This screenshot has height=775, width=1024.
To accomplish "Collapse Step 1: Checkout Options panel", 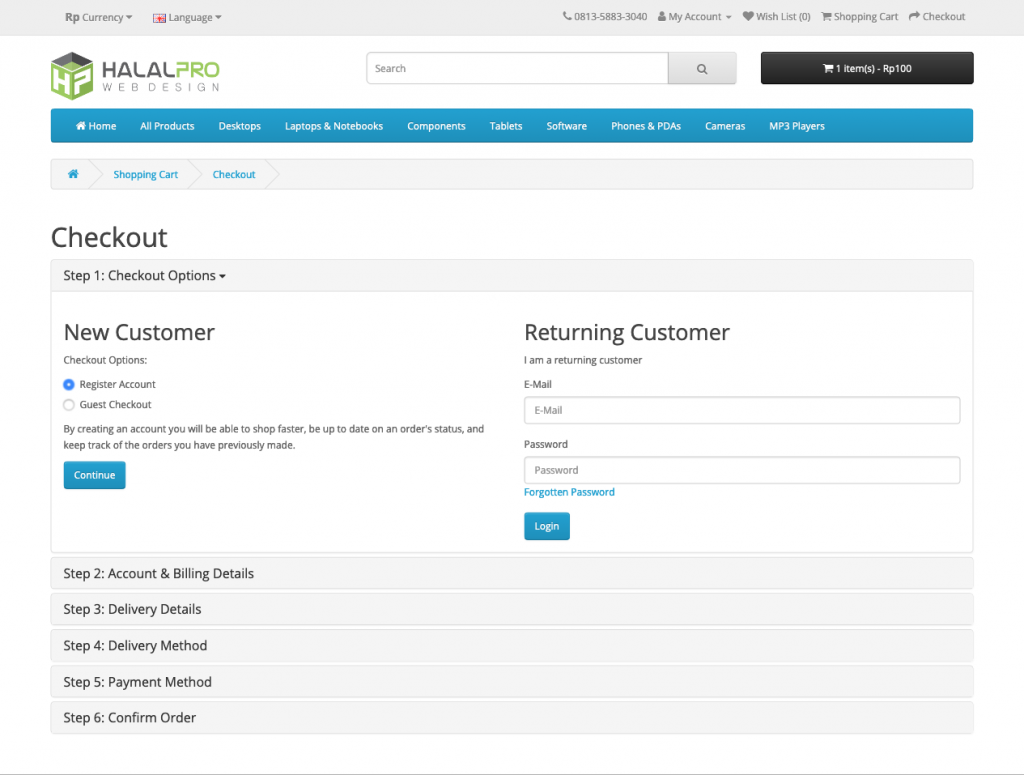I will 144,276.
